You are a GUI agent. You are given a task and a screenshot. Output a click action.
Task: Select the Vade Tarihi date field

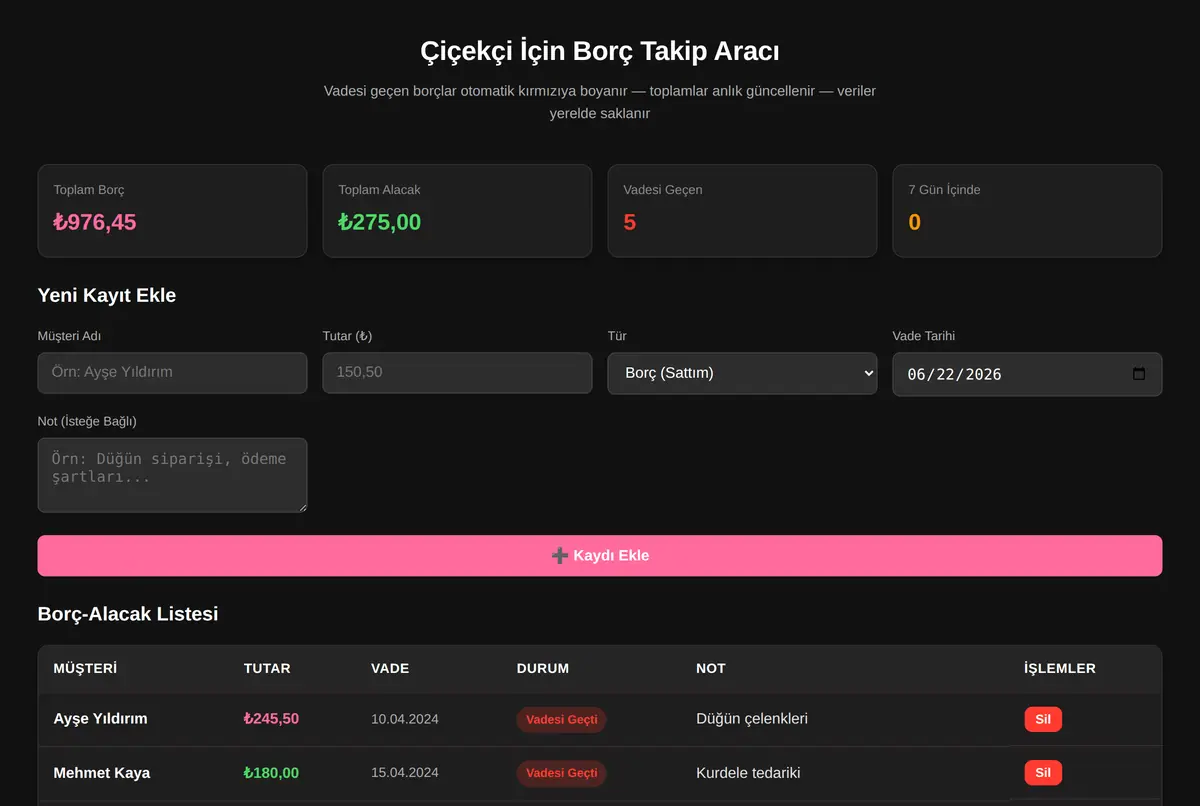point(1027,374)
